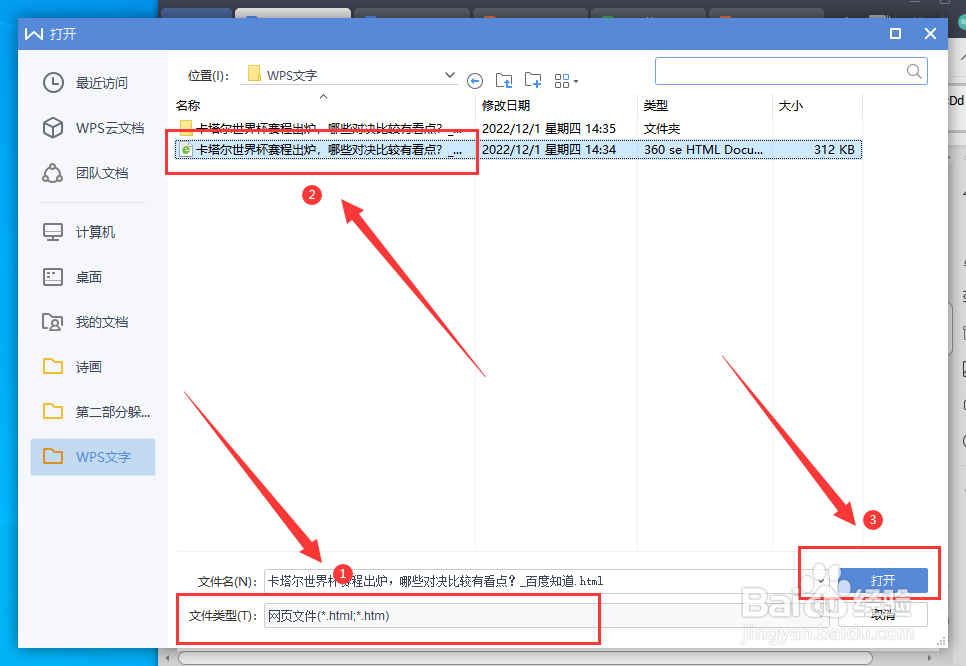Screen dimensions: 966x666
Task: Create a new folder
Action: (533, 80)
